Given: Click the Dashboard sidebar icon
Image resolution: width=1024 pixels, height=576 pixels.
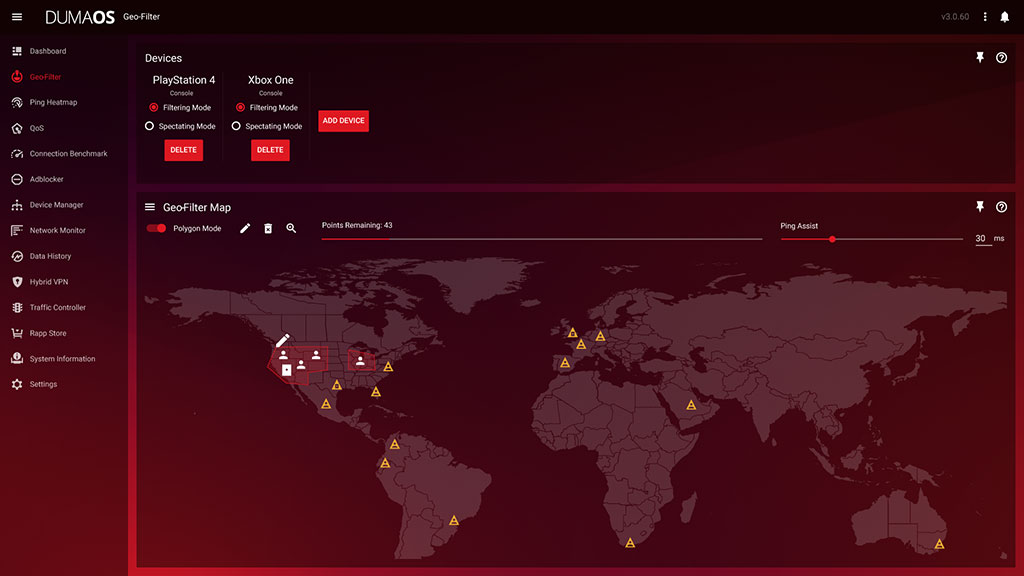Looking at the screenshot, I should [17, 51].
